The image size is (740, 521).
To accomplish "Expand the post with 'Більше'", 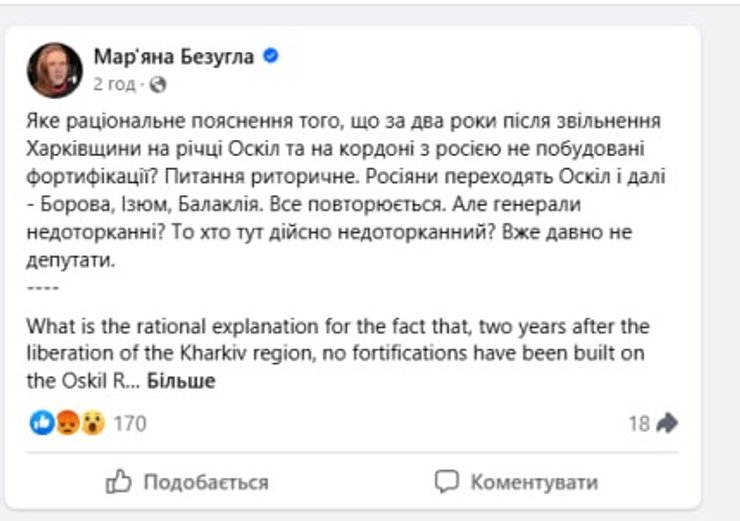I will coord(181,380).
